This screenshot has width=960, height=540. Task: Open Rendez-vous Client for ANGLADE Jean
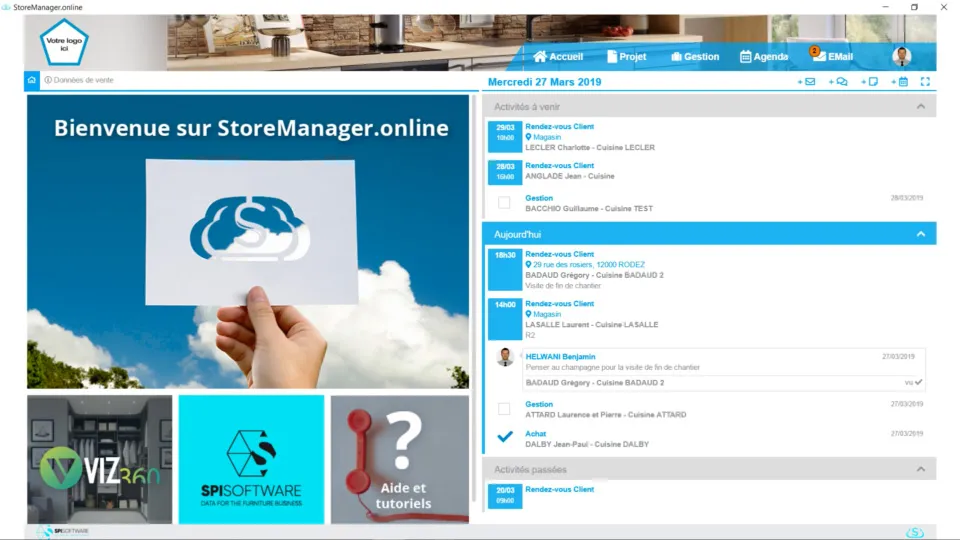tap(560, 166)
